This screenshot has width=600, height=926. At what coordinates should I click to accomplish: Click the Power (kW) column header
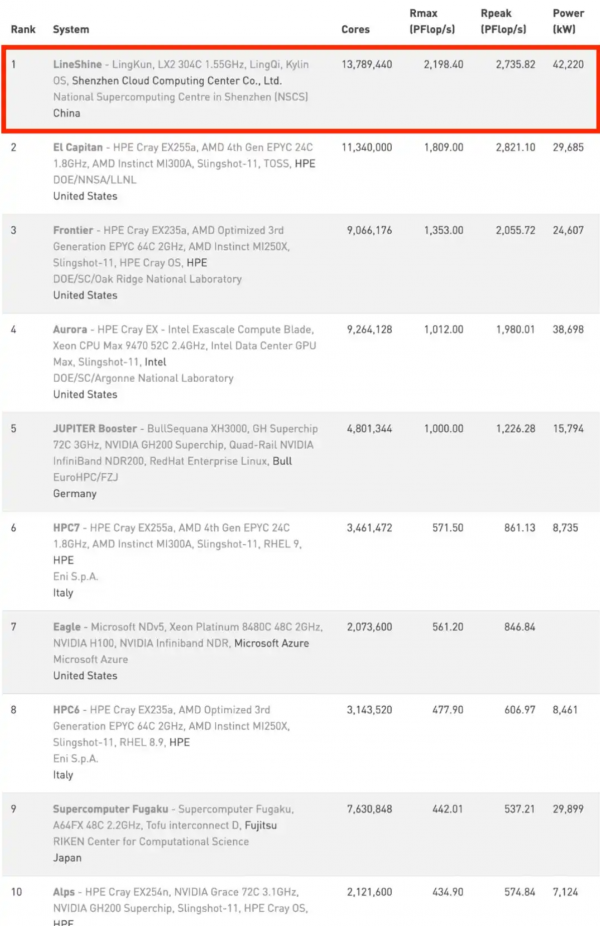568,21
